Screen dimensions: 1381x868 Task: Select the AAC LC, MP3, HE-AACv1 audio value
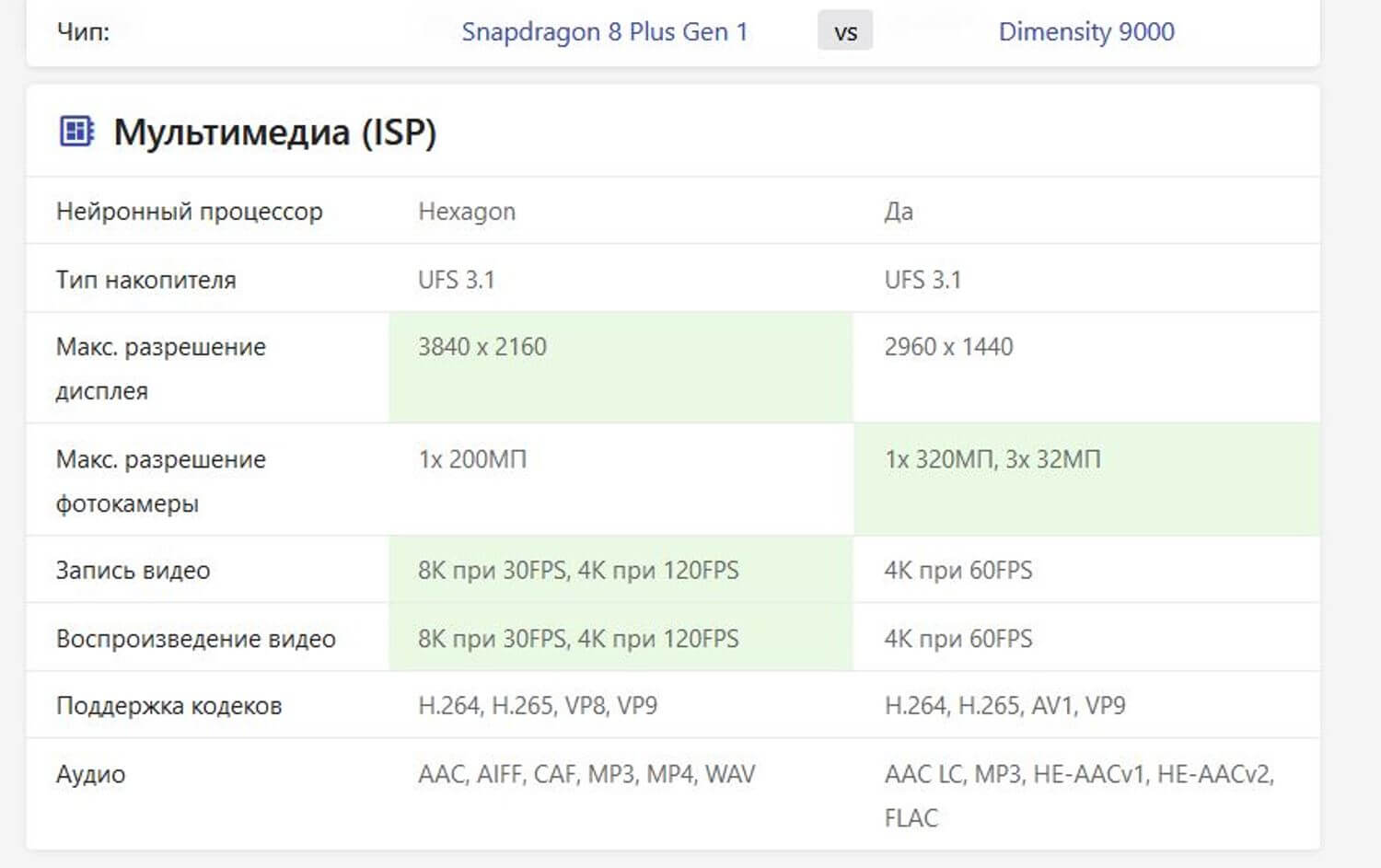[x=1079, y=795]
